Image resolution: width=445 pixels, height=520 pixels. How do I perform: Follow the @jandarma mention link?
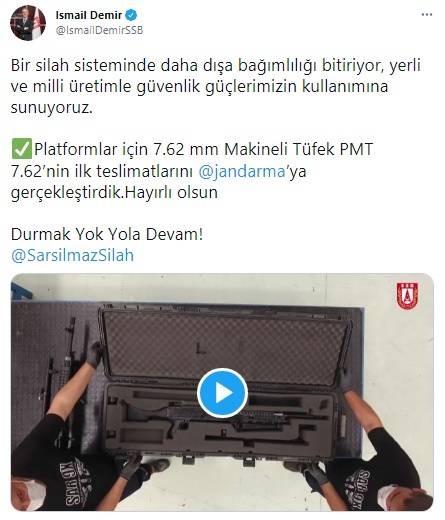coord(242,171)
